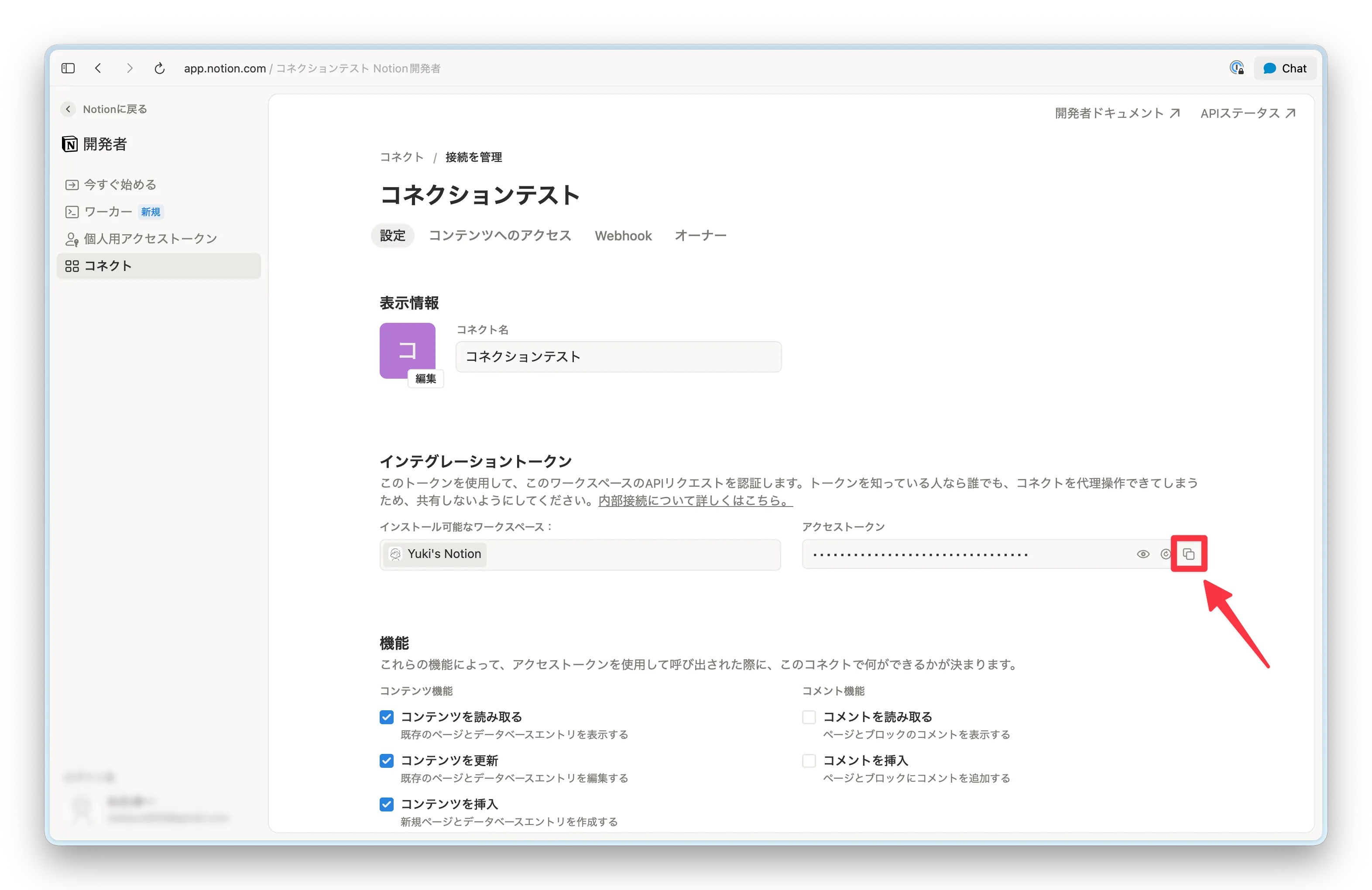Click the 表示情報 section heading
This screenshot has width=1372, height=890.
(409, 303)
